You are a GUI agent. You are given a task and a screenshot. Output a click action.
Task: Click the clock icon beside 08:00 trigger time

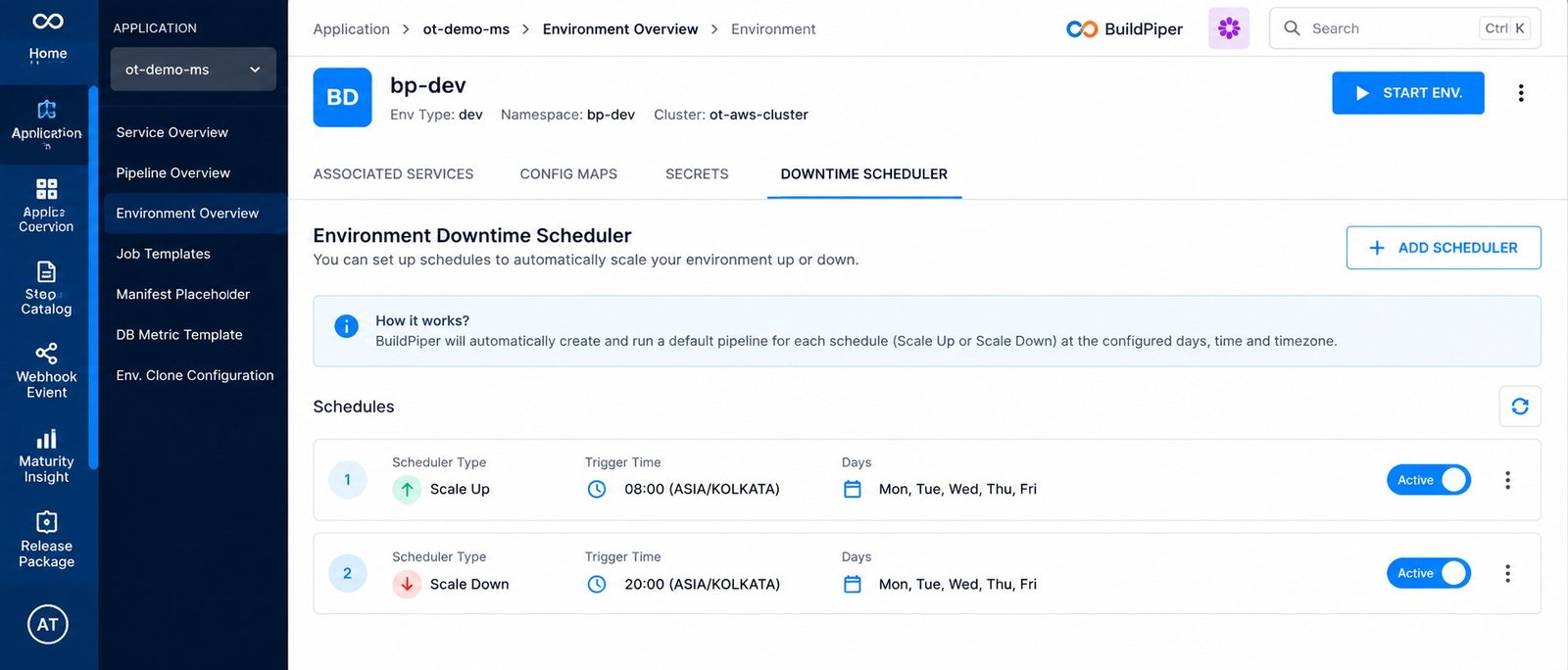tap(596, 489)
